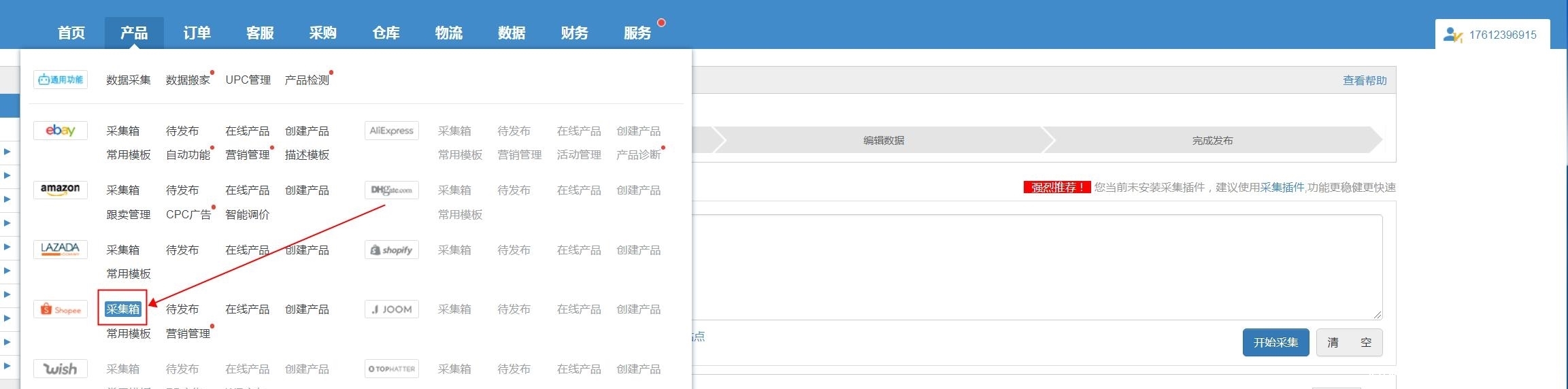Image resolution: width=1568 pixels, height=389 pixels.
Task: Open the 产品 top menu
Action: [134, 33]
